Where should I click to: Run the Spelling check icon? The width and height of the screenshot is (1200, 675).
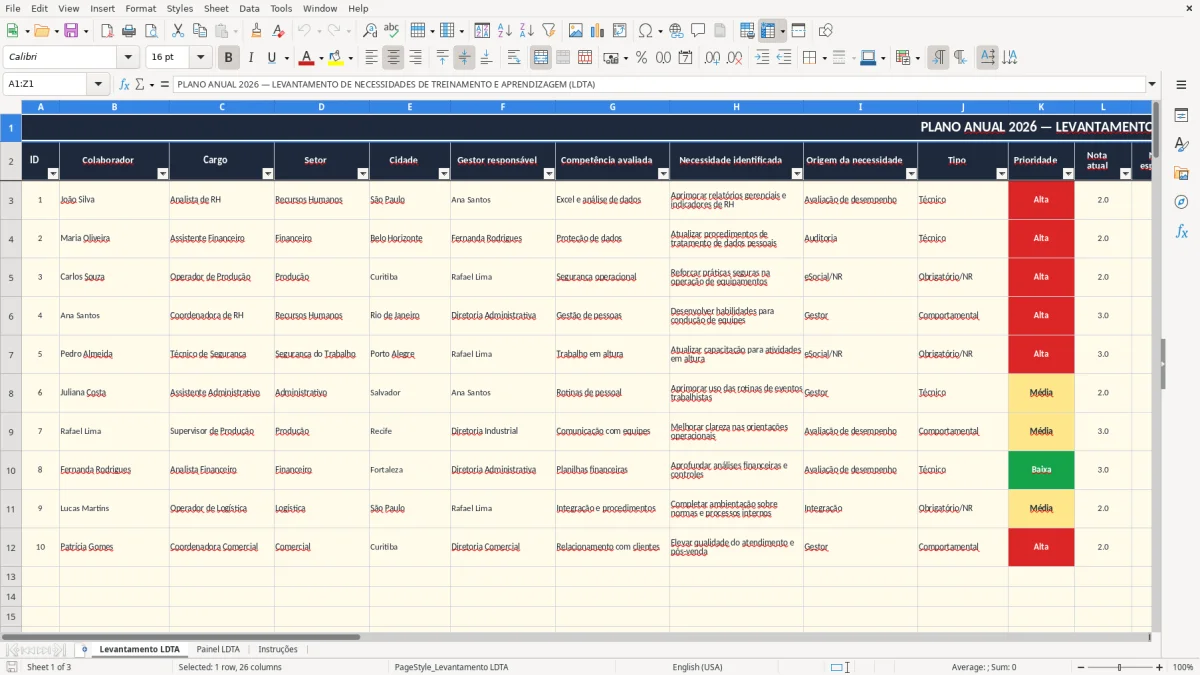(x=392, y=31)
